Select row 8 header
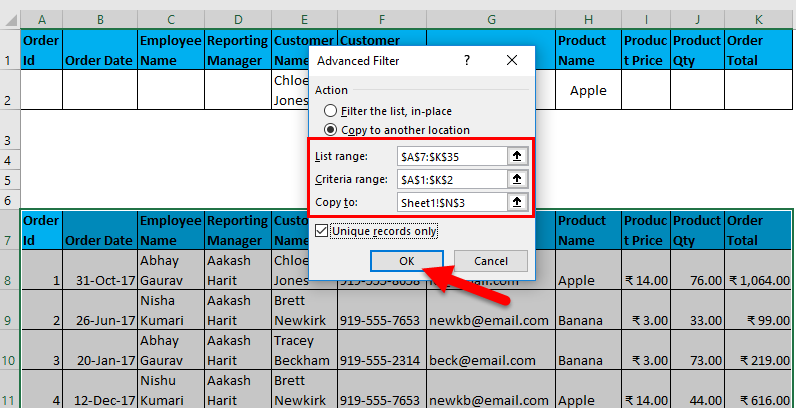The image size is (796, 408). tap(10, 270)
